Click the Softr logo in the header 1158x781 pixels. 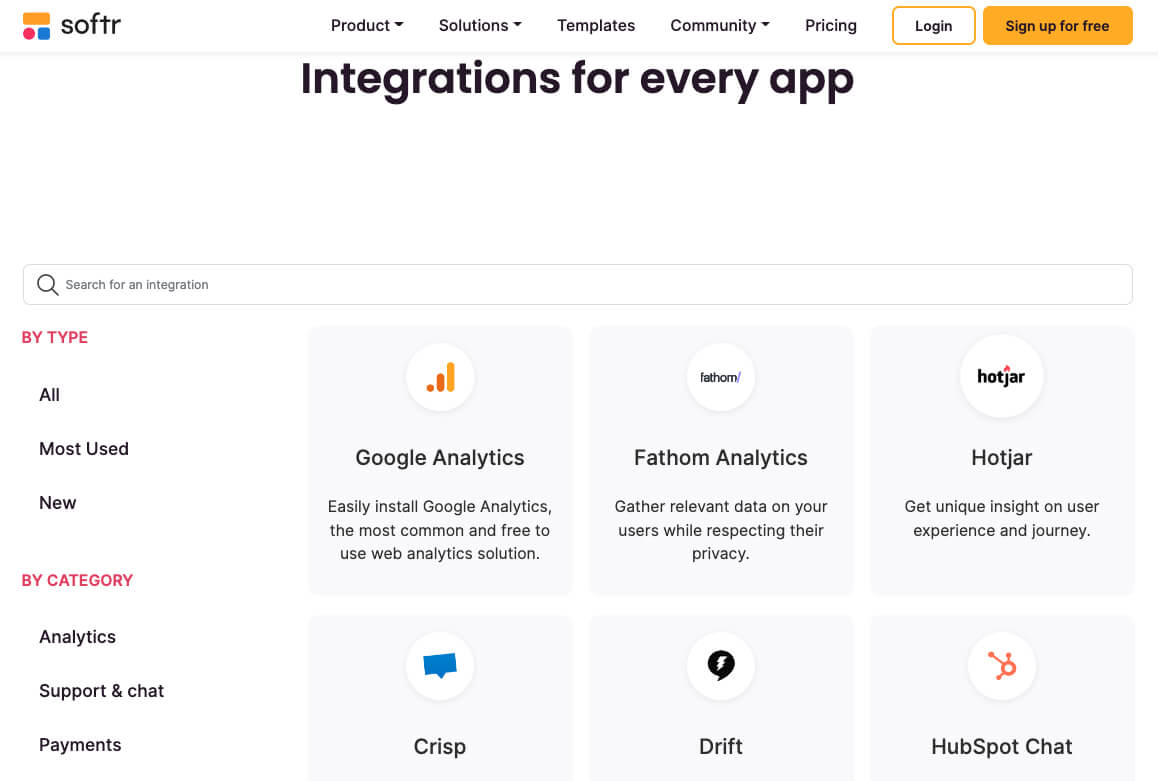71,25
